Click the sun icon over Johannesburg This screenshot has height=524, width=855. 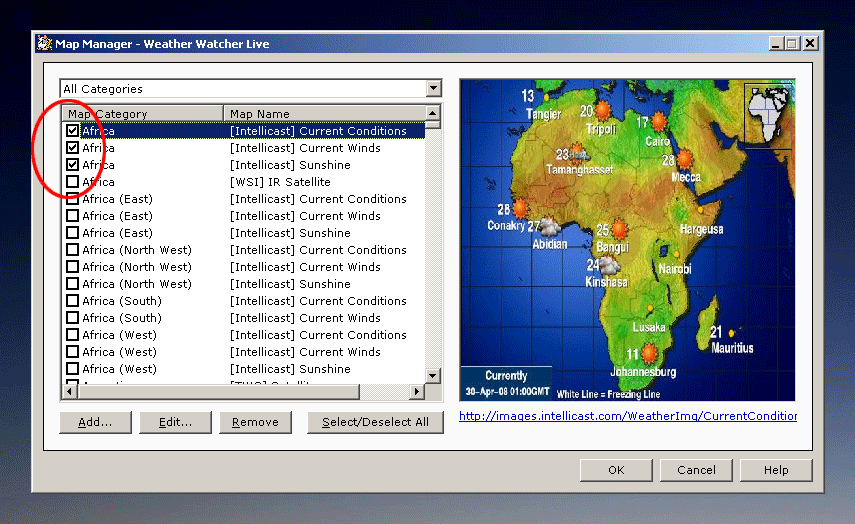point(650,352)
